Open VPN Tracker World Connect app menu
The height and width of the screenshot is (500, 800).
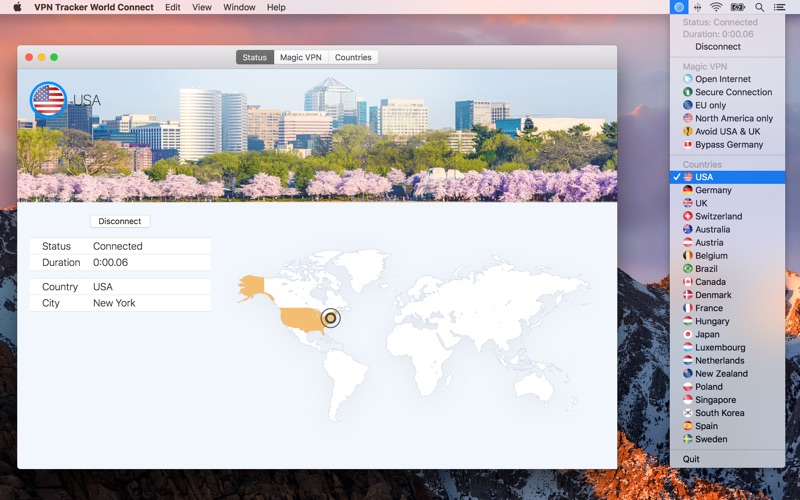(x=94, y=7)
